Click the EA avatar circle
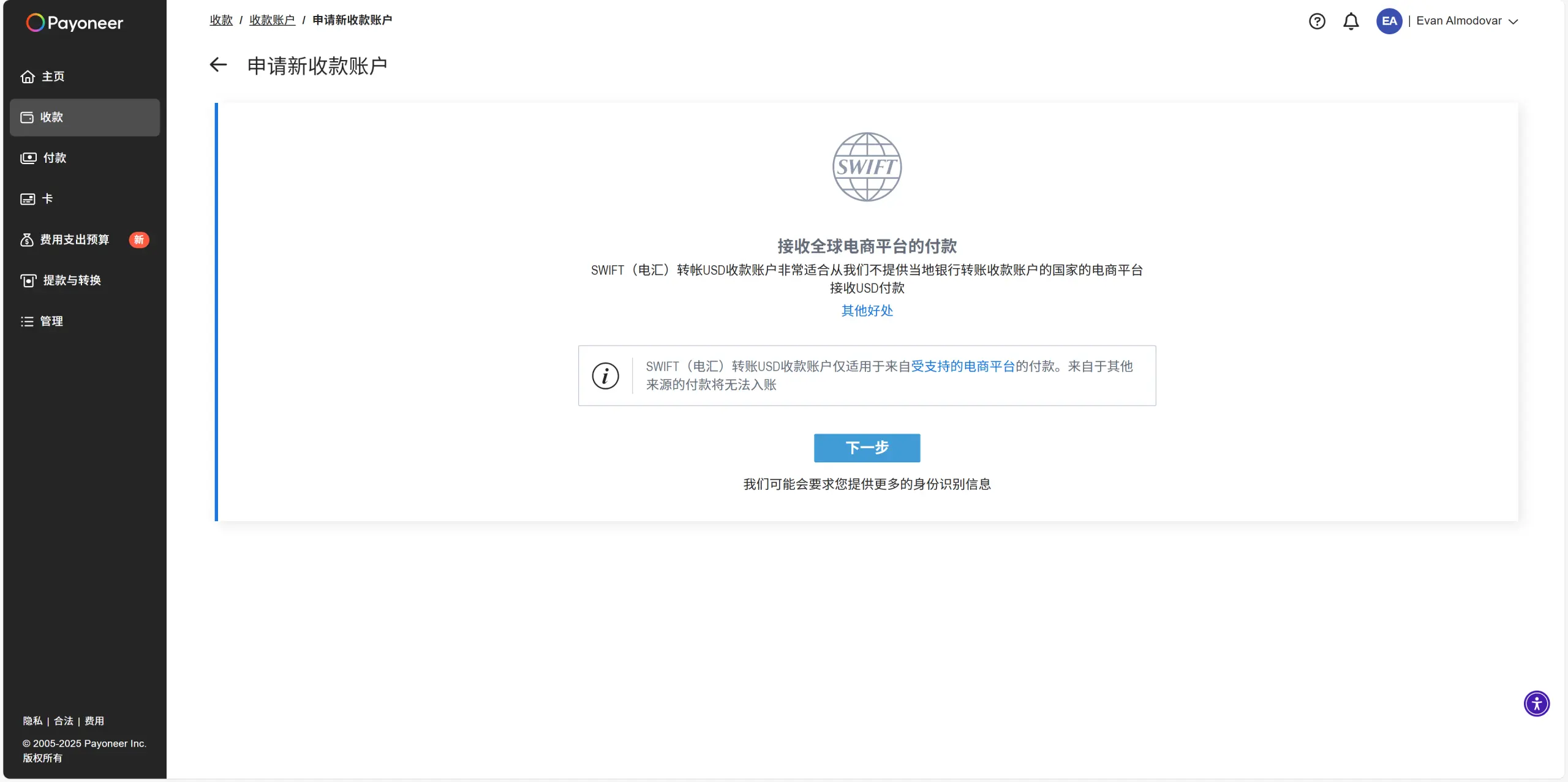 point(1389,21)
